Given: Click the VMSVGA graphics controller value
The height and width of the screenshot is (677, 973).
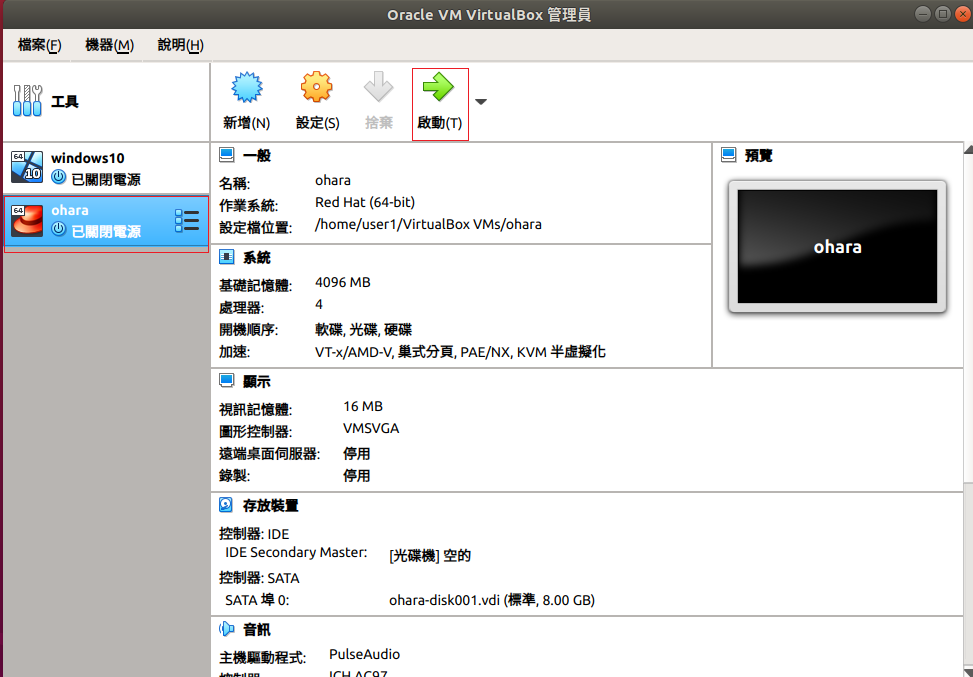Looking at the screenshot, I should tap(371, 429).
